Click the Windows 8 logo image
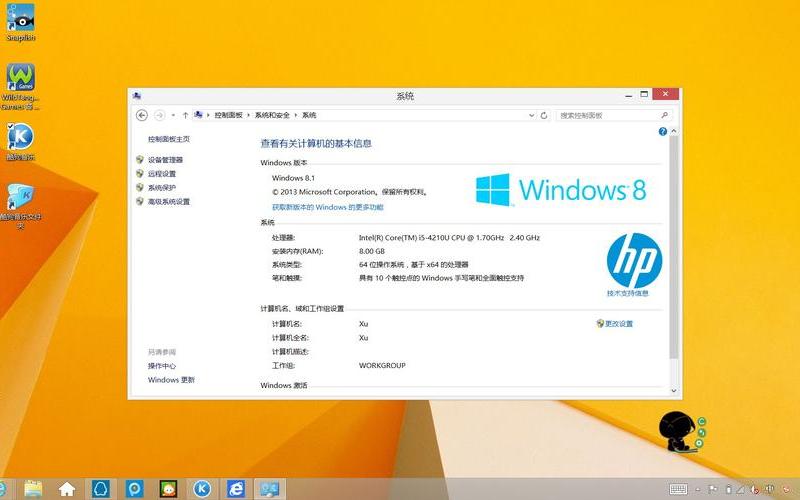Viewport: 800px width, 500px height. point(561,189)
